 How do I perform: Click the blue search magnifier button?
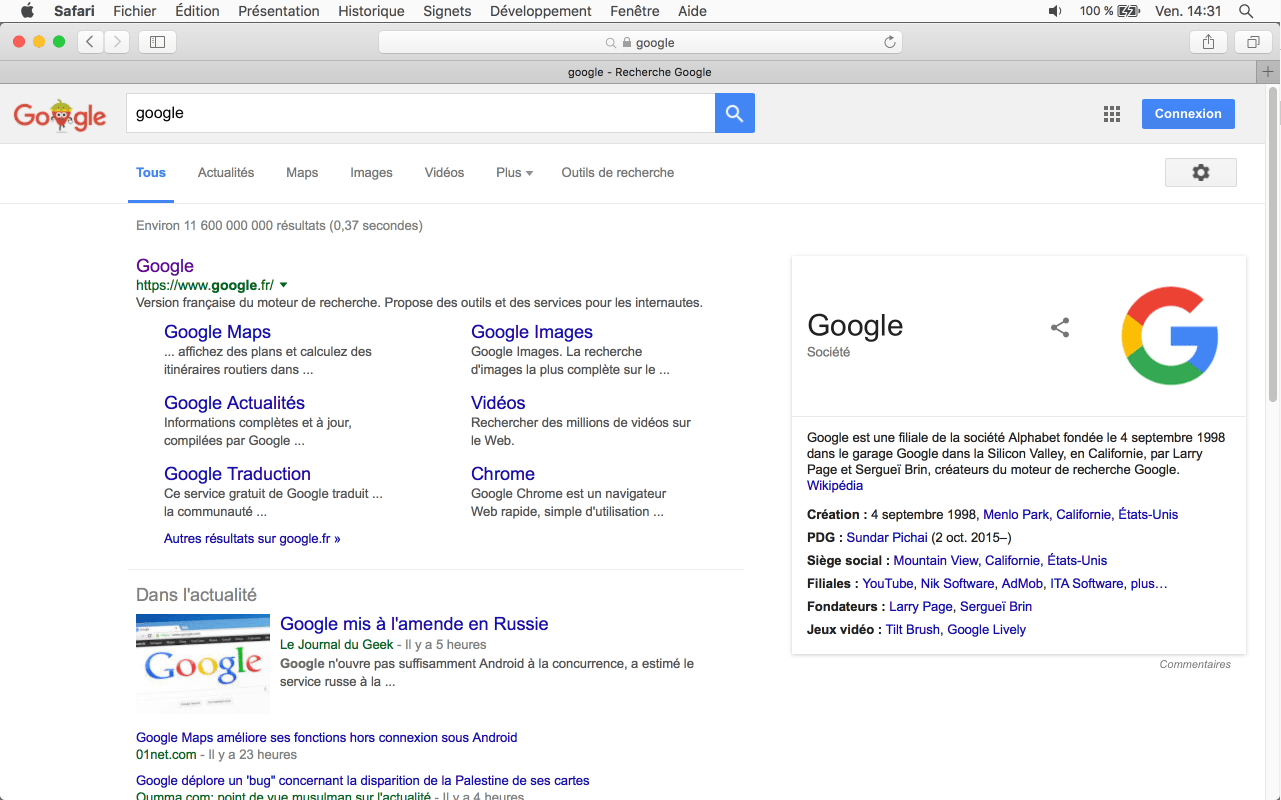click(735, 113)
